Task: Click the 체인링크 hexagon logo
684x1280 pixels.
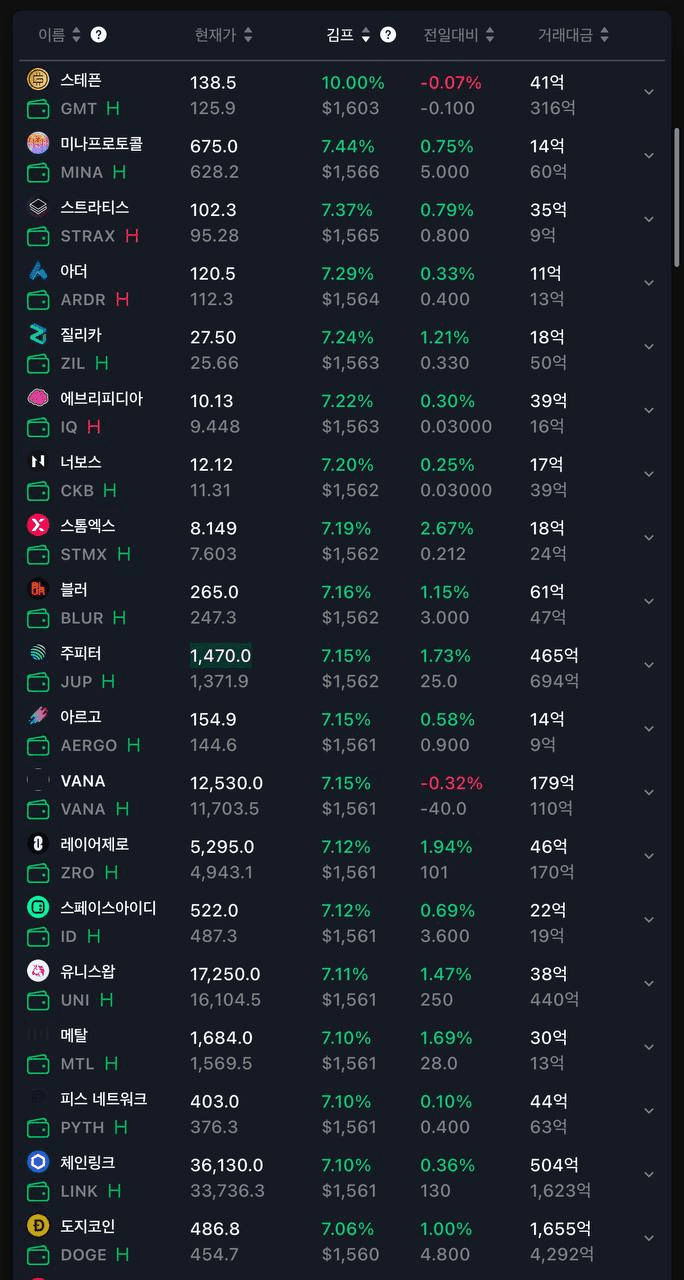Action: pos(38,1163)
